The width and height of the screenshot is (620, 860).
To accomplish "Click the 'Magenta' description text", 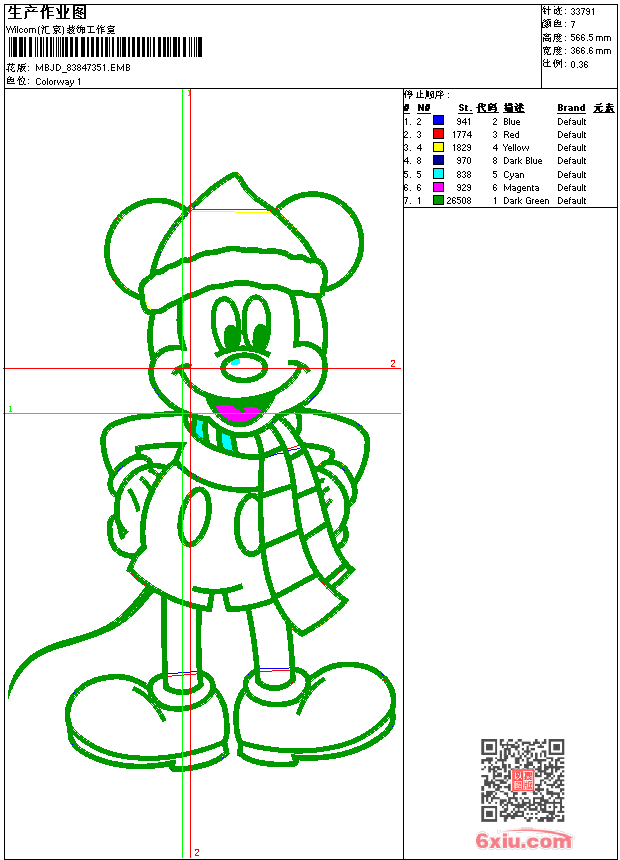I will click(x=521, y=188).
